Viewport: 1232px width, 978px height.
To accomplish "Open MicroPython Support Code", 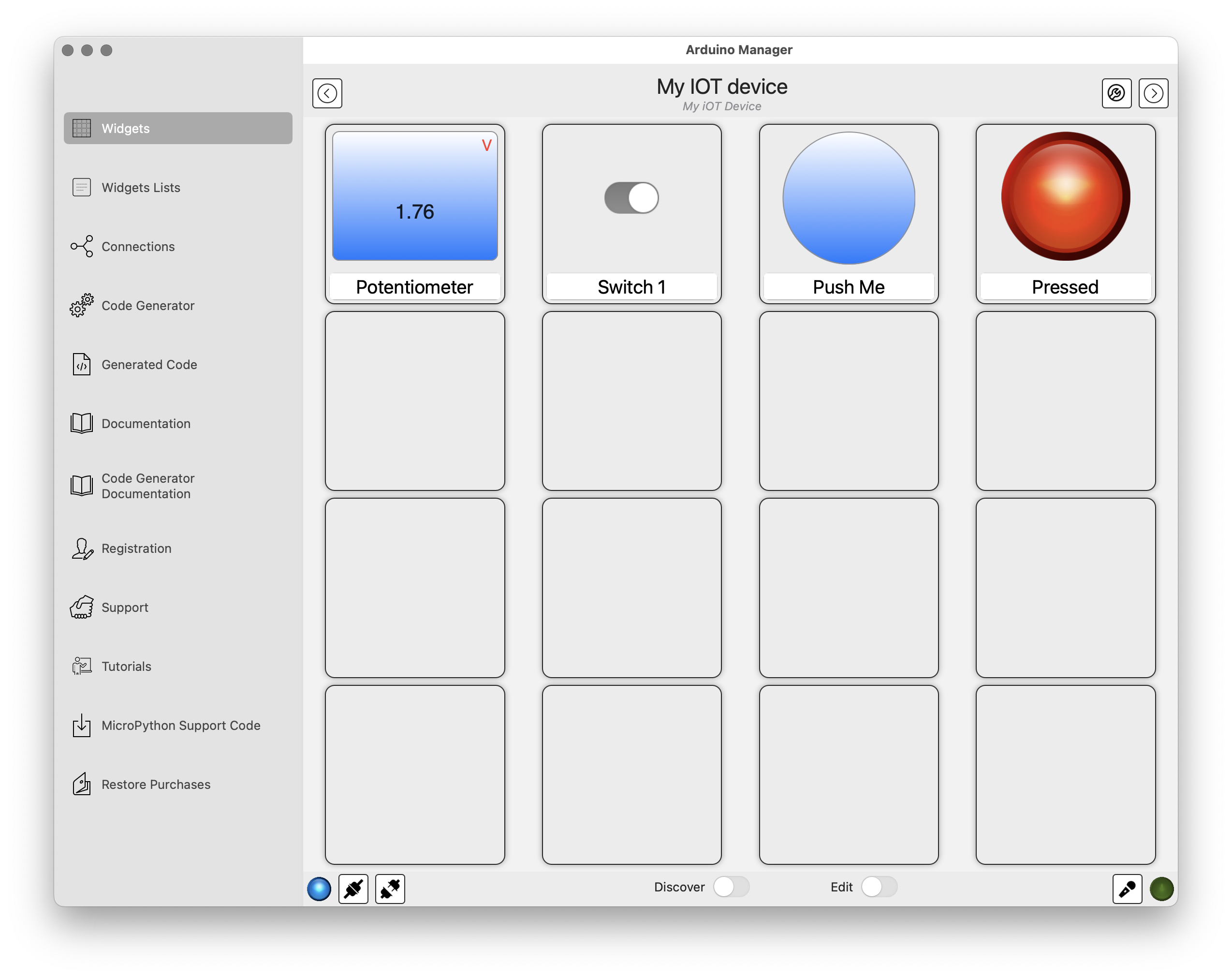I will coord(180,726).
